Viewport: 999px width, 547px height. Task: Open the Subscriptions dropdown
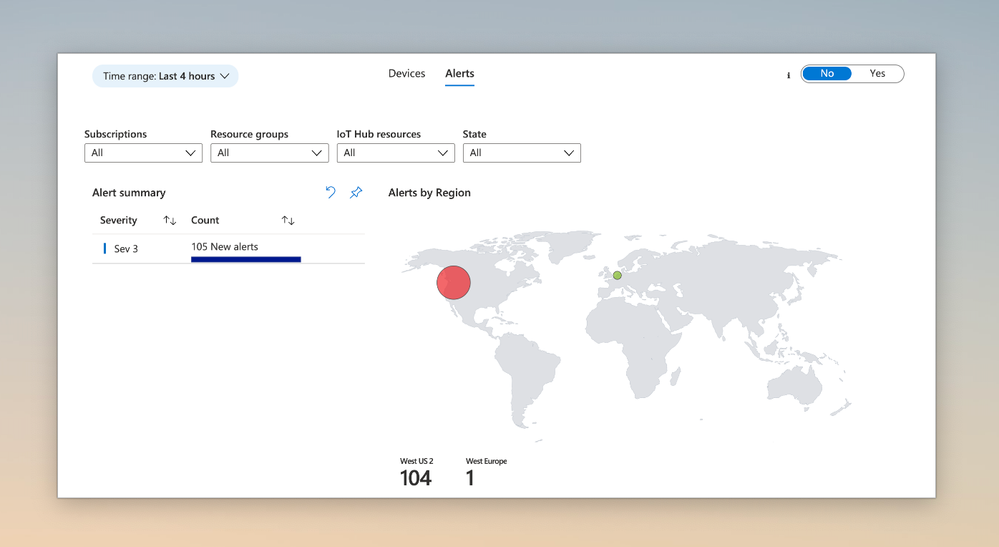[143, 153]
